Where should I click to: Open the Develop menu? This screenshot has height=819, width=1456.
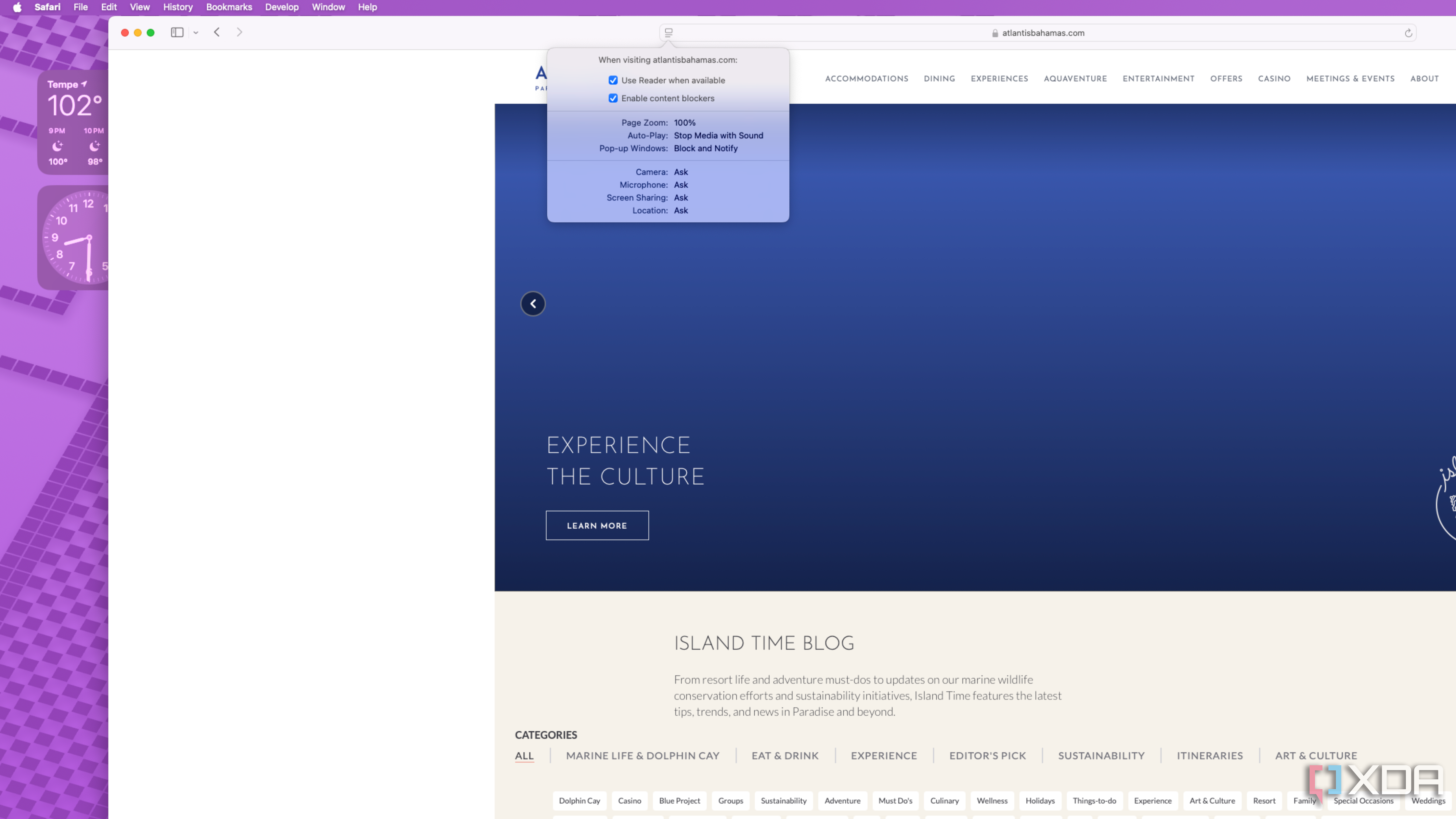click(281, 7)
